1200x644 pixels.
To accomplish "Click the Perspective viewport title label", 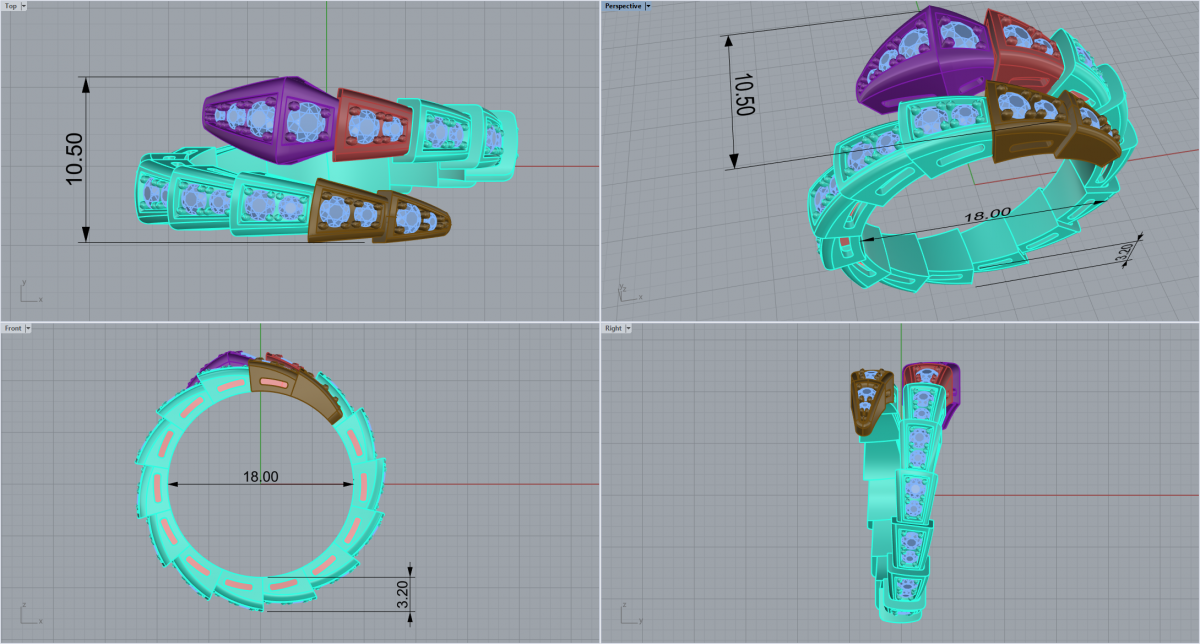I will point(623,6).
